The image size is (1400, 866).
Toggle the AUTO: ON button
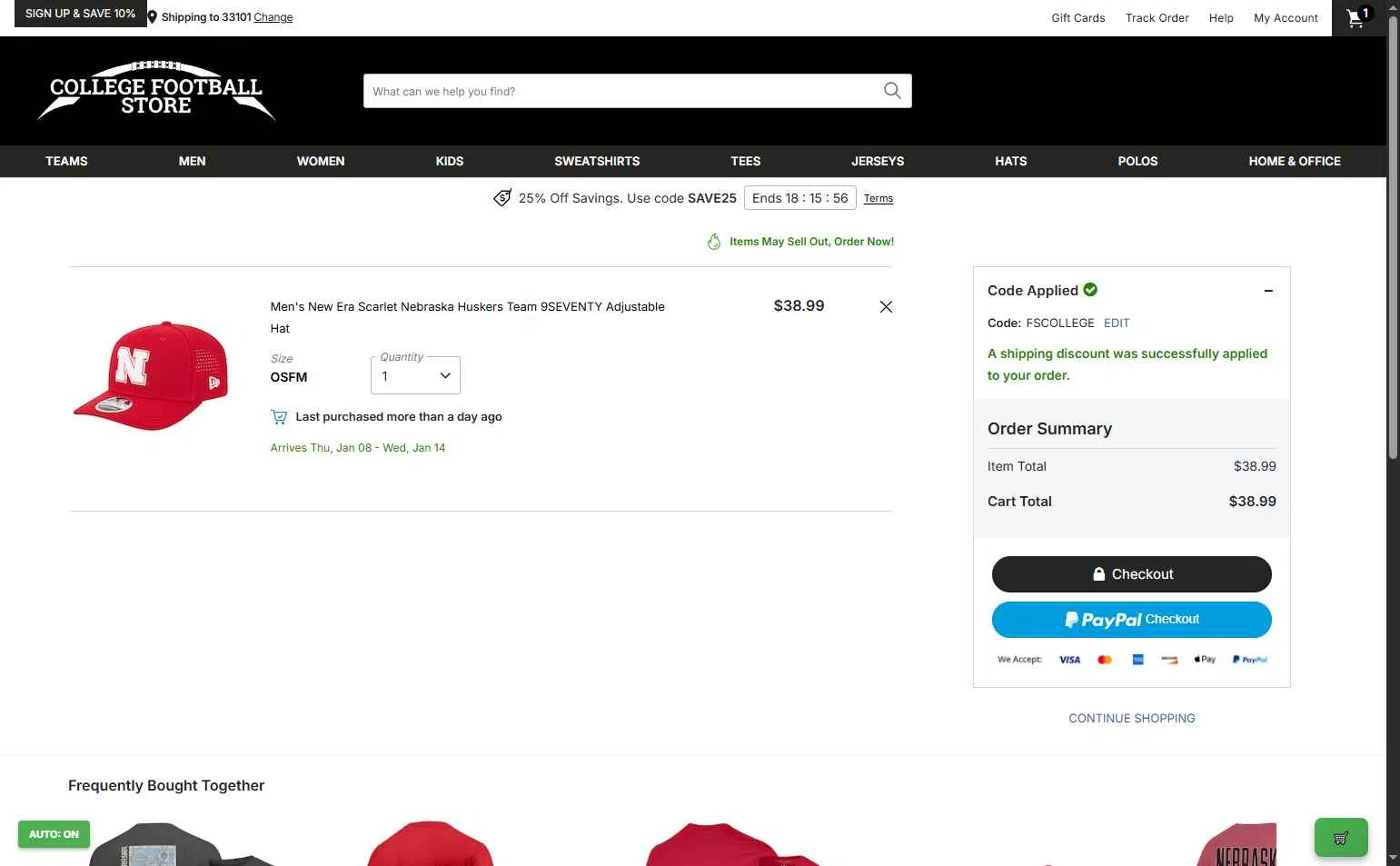point(54,834)
